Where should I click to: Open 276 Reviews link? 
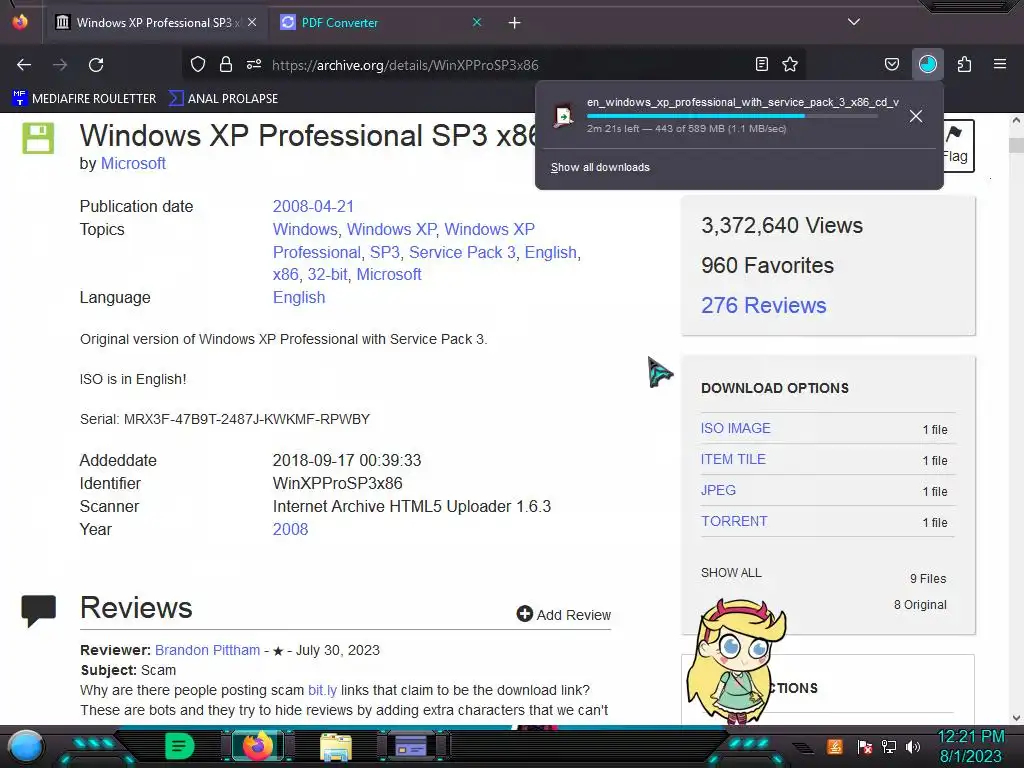(763, 305)
